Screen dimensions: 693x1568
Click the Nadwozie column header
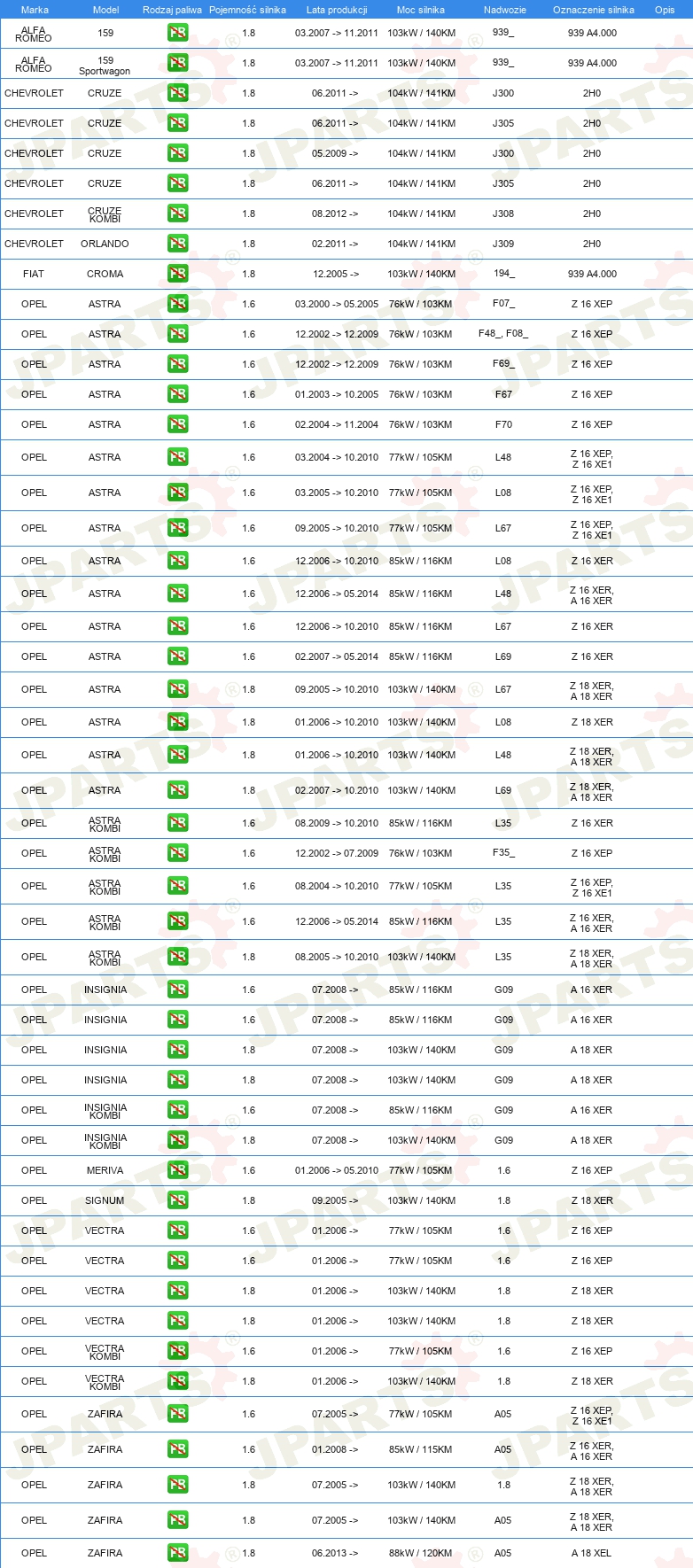(x=505, y=10)
